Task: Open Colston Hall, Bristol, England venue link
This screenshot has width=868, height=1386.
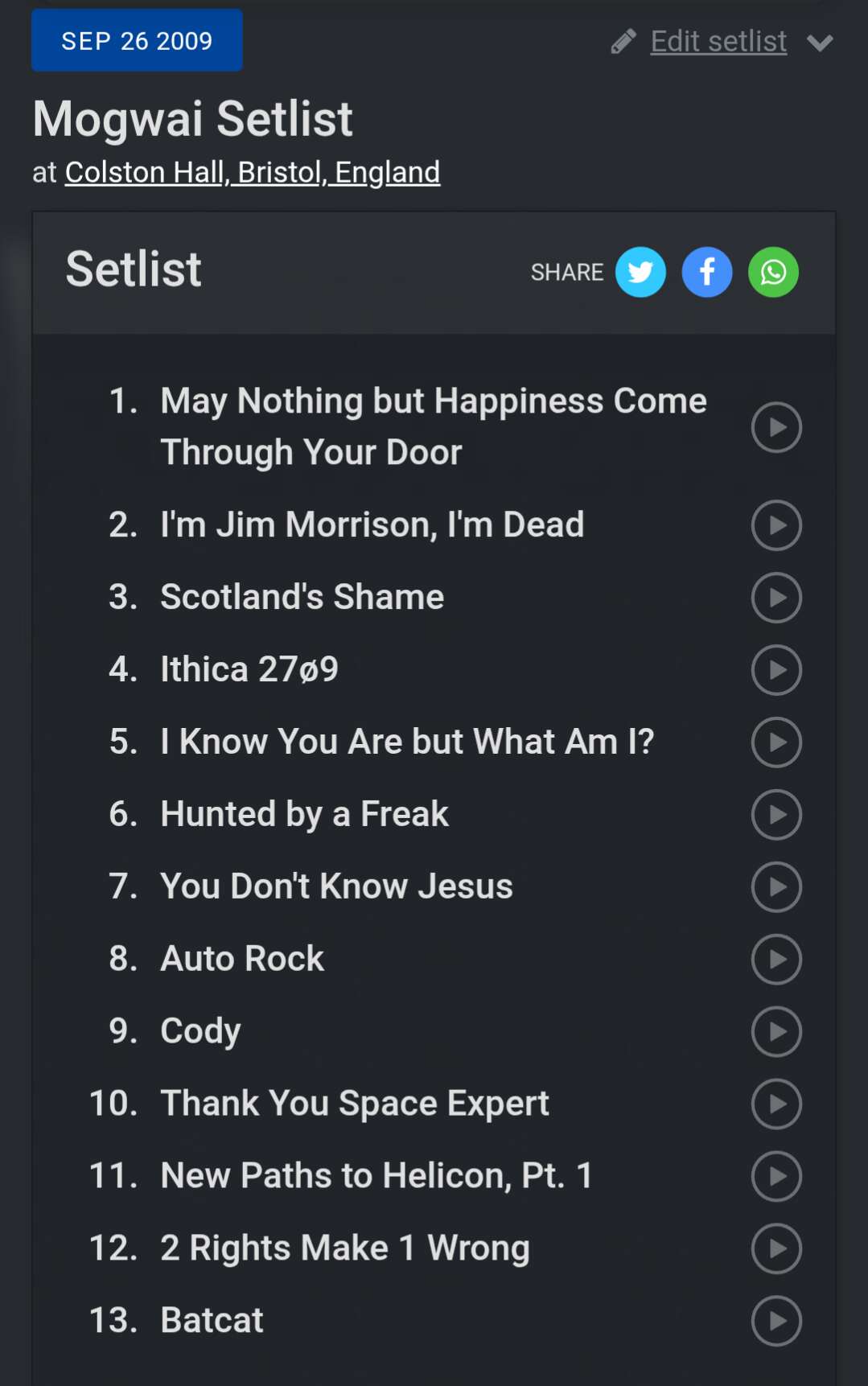Action: (x=253, y=172)
